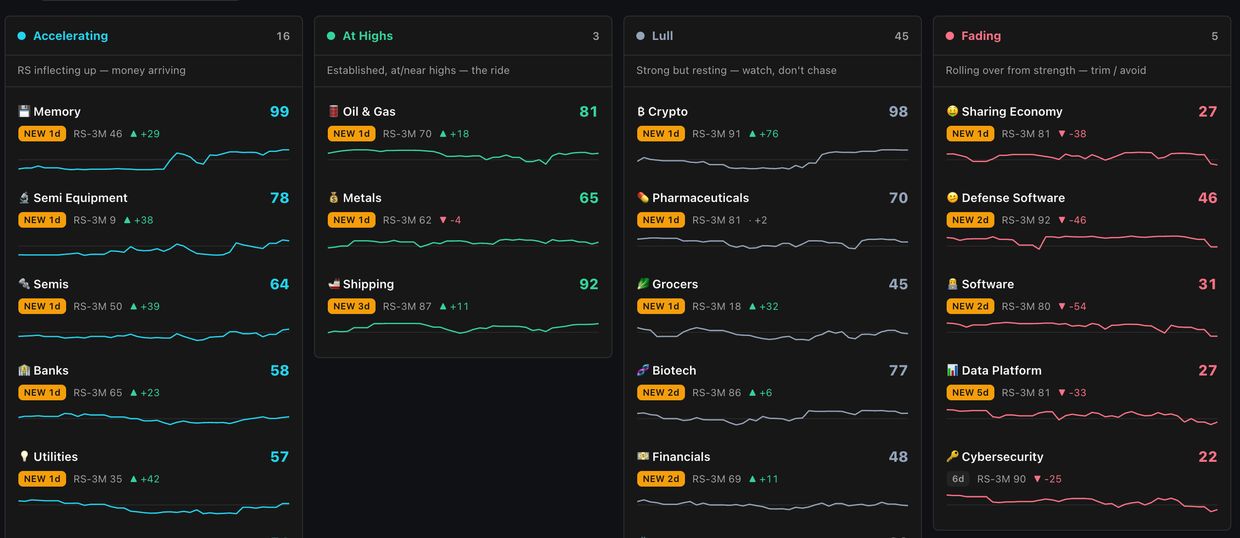
Task: Click the Banks sparkline chart
Action: point(153,418)
